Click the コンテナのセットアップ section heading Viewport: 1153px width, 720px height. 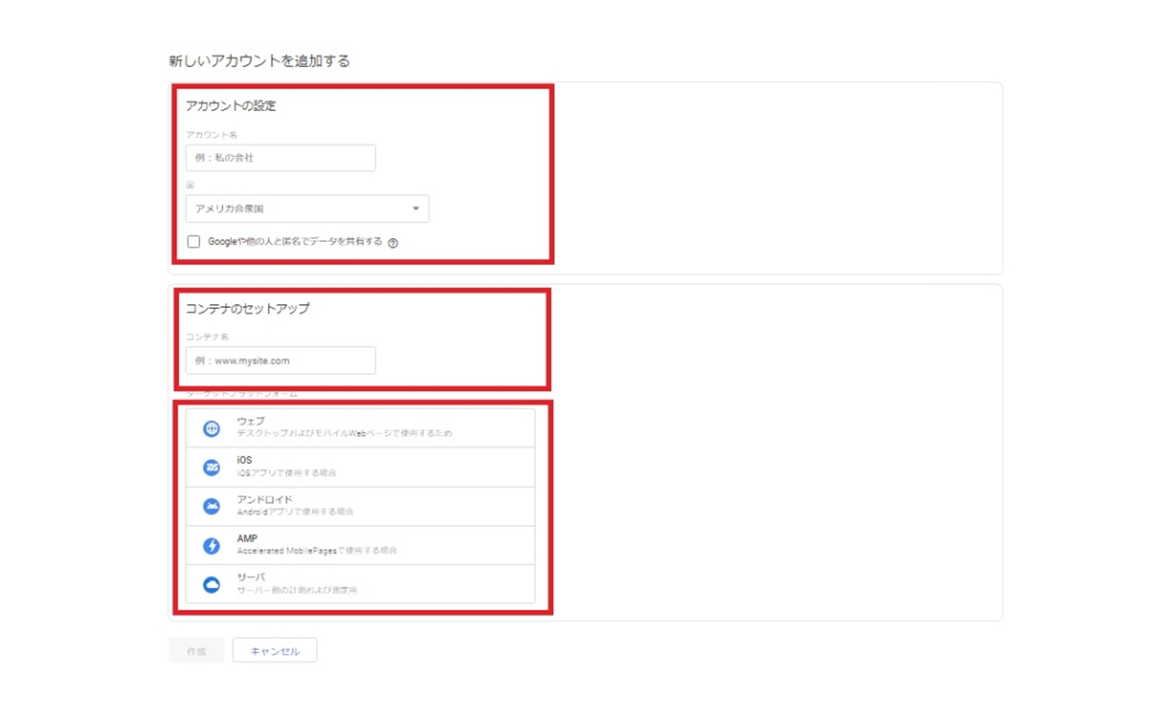tap(248, 309)
